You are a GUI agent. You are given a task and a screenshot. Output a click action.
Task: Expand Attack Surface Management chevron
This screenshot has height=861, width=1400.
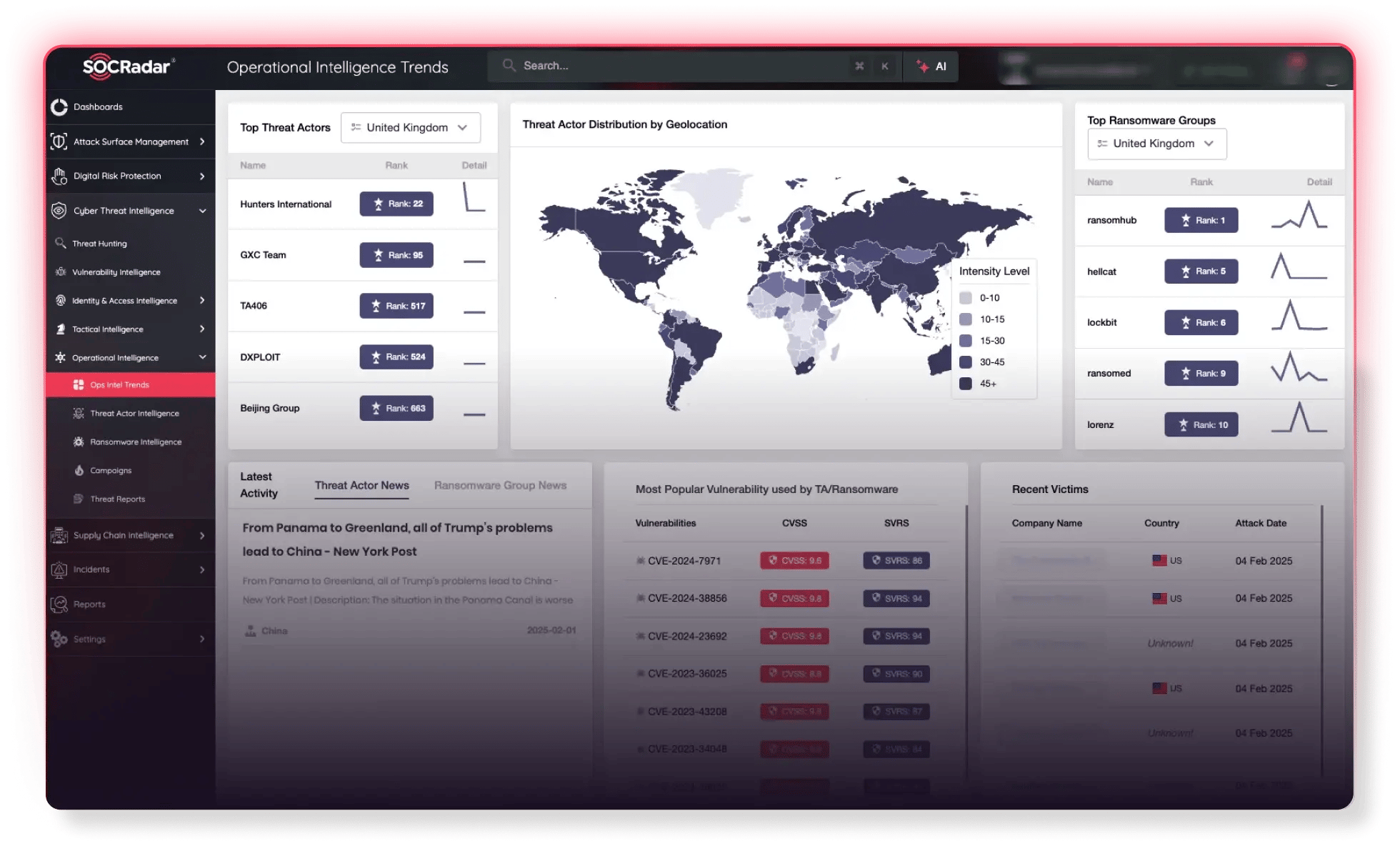203,141
